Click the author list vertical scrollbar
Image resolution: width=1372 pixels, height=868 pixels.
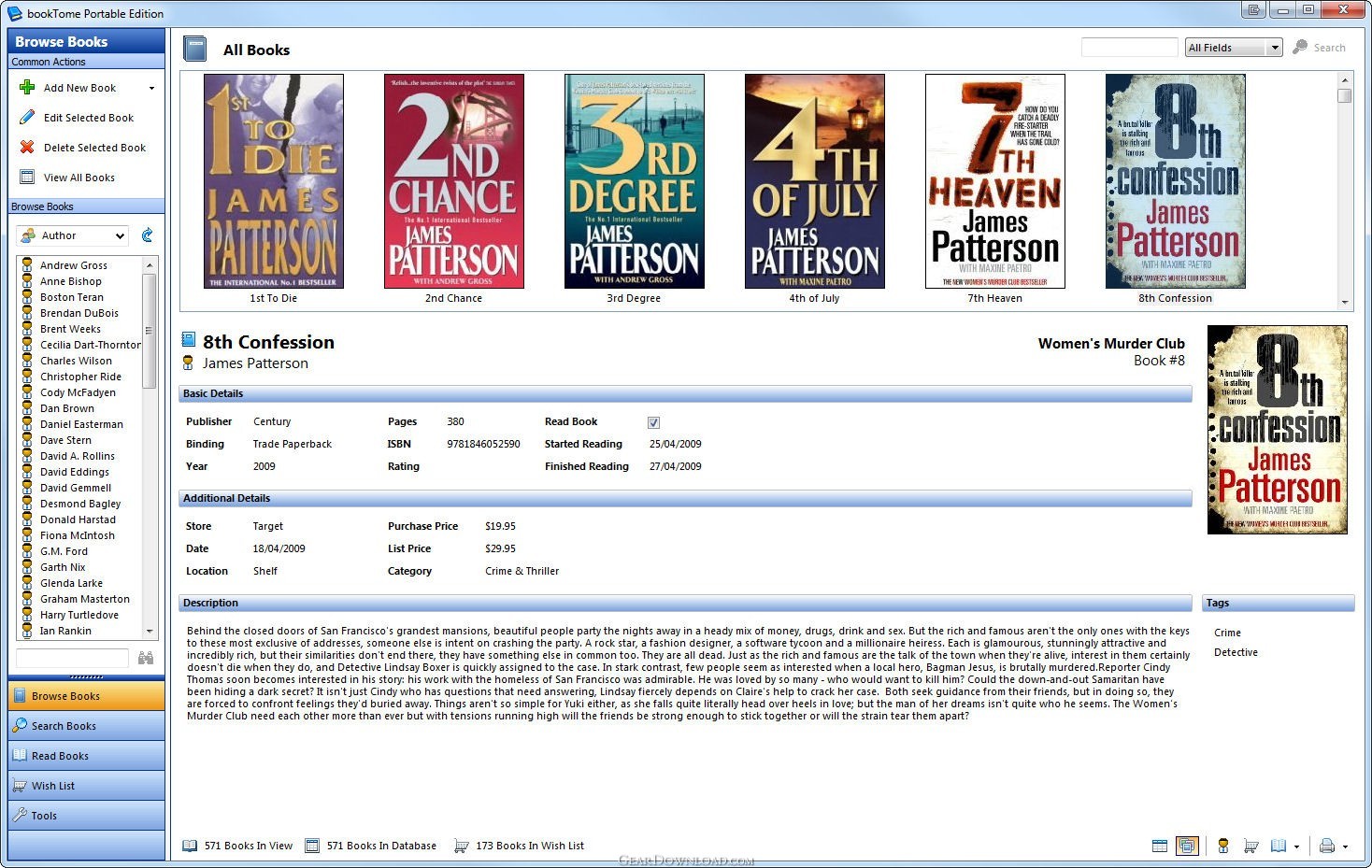(x=149, y=448)
